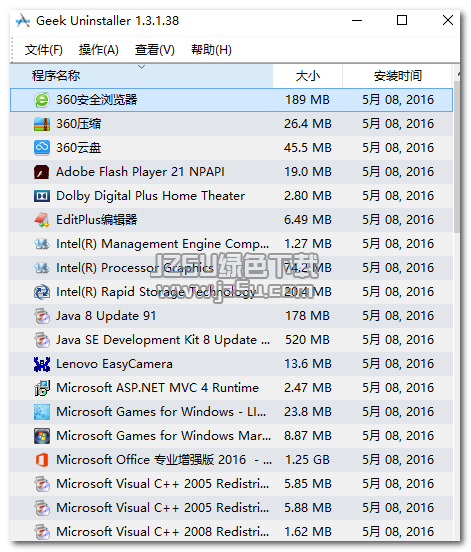The width and height of the screenshot is (471, 552).
Task: Open the 文件(F) menu
Action: pyautogui.click(x=44, y=50)
